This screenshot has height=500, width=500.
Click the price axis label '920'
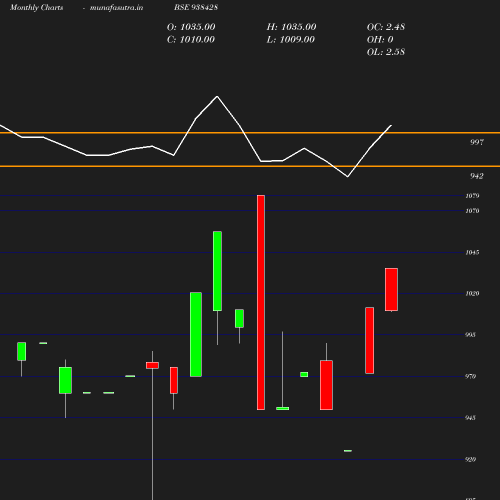tap(470, 459)
